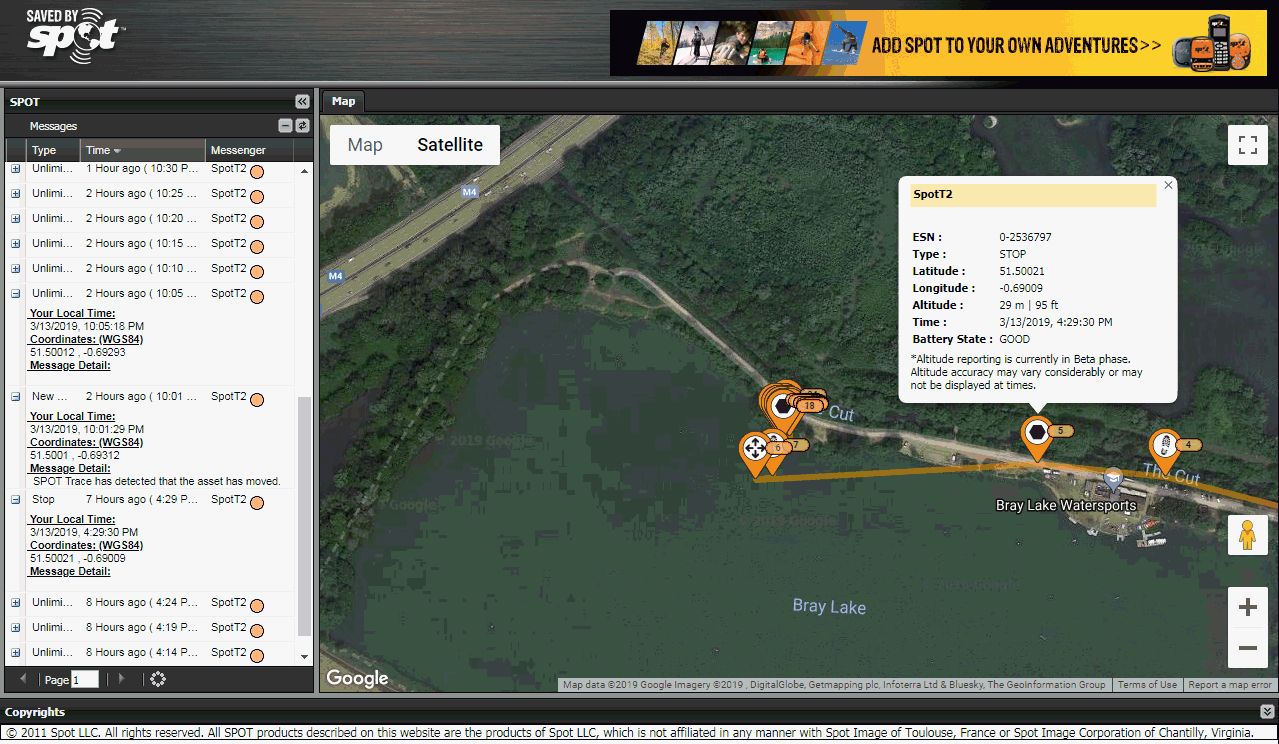Collapse the SPOT side panel
Viewport: 1279px width, 744px height.
301,102
